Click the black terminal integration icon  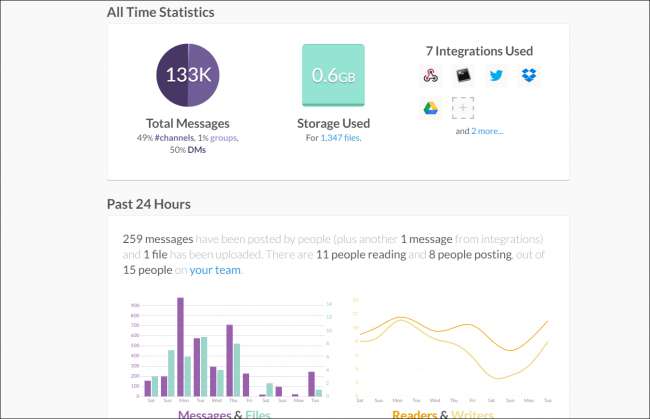[462, 75]
